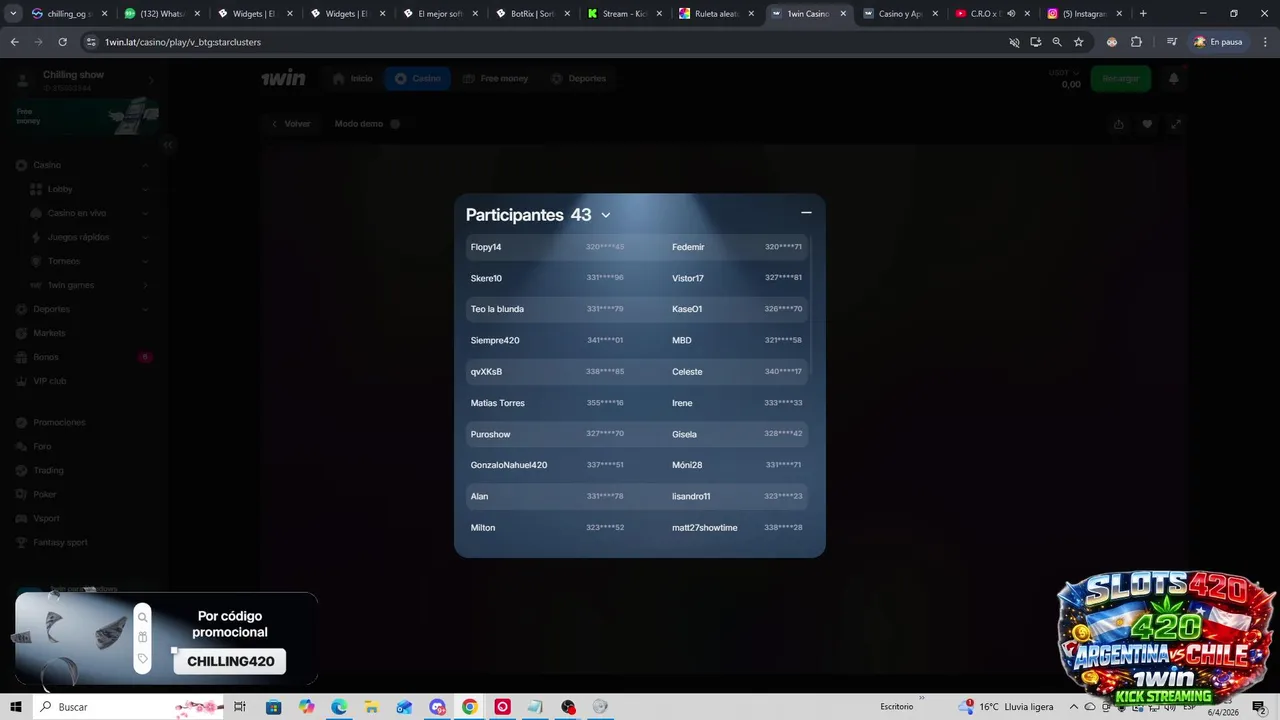Image resolution: width=1280 pixels, height=720 pixels.
Task: Open Fantasy sport in the sidebar
Action: coord(60,542)
